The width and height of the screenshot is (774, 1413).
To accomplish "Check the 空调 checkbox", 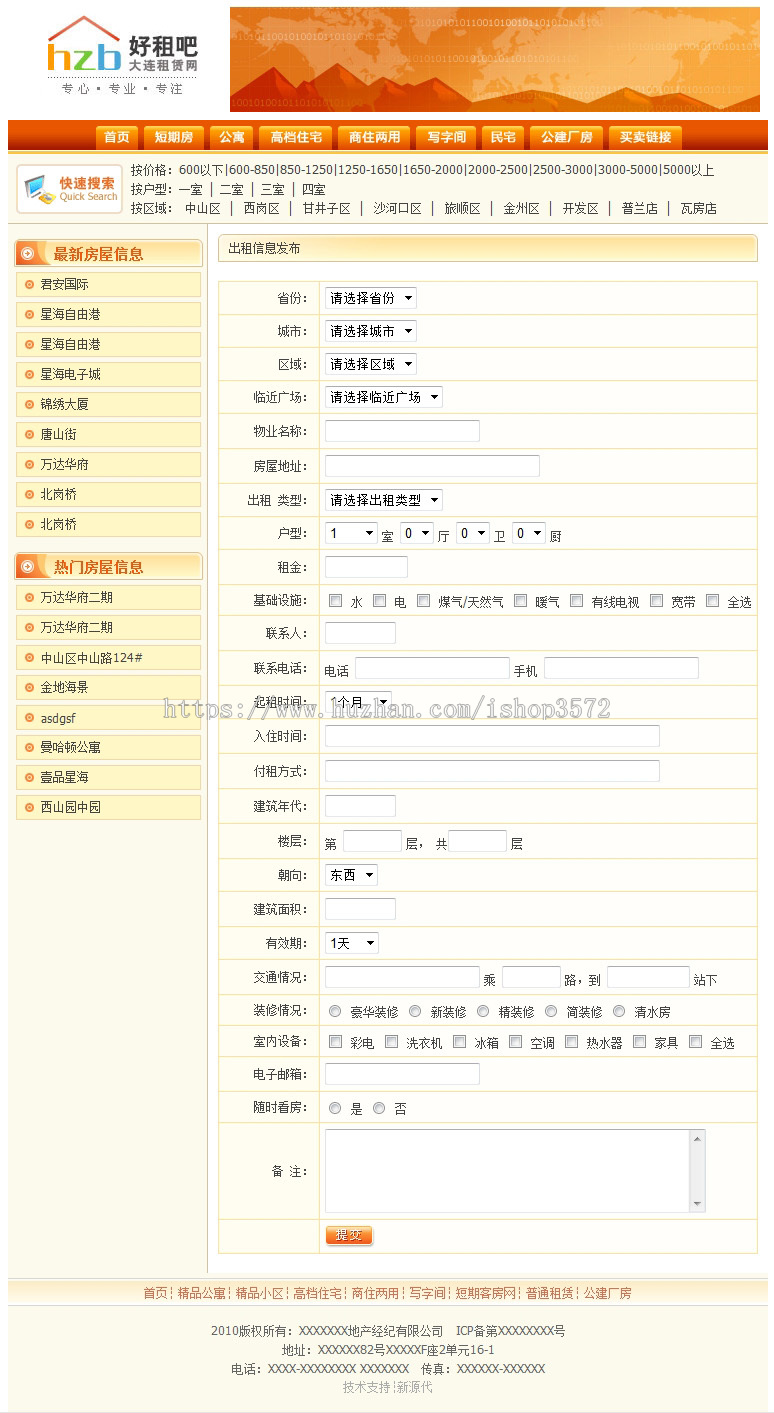I will pyautogui.click(x=516, y=1042).
